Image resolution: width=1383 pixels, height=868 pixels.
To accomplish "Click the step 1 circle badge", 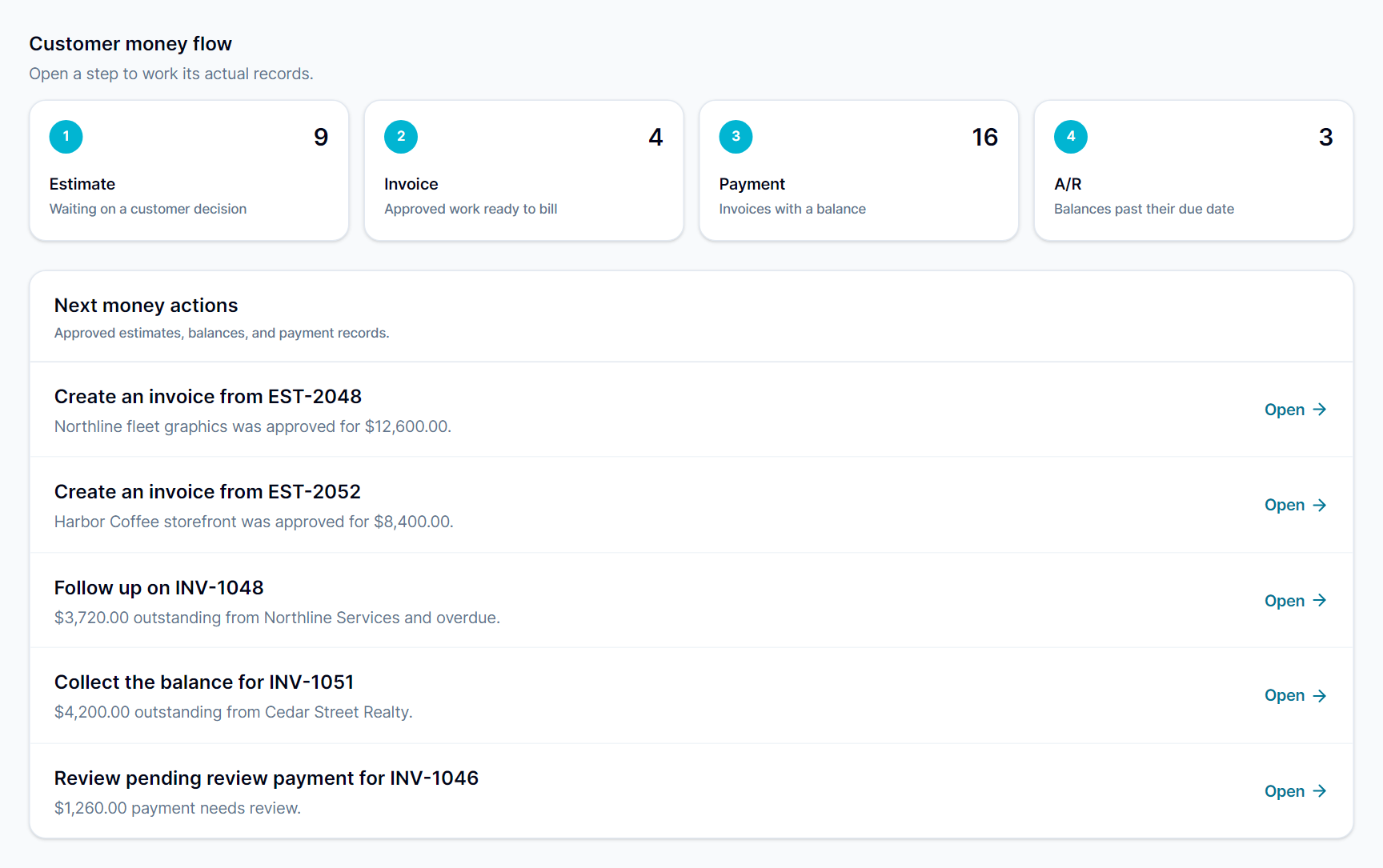I will (x=66, y=137).
